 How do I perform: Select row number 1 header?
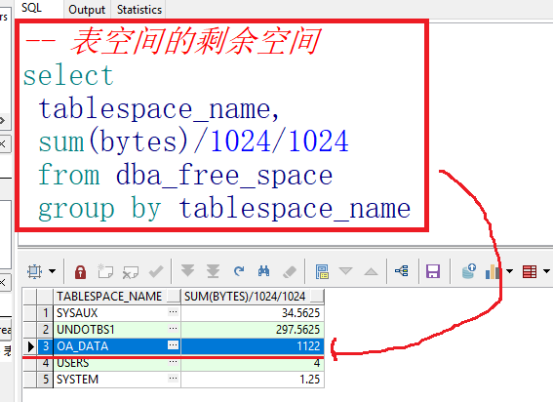click(x=45, y=313)
